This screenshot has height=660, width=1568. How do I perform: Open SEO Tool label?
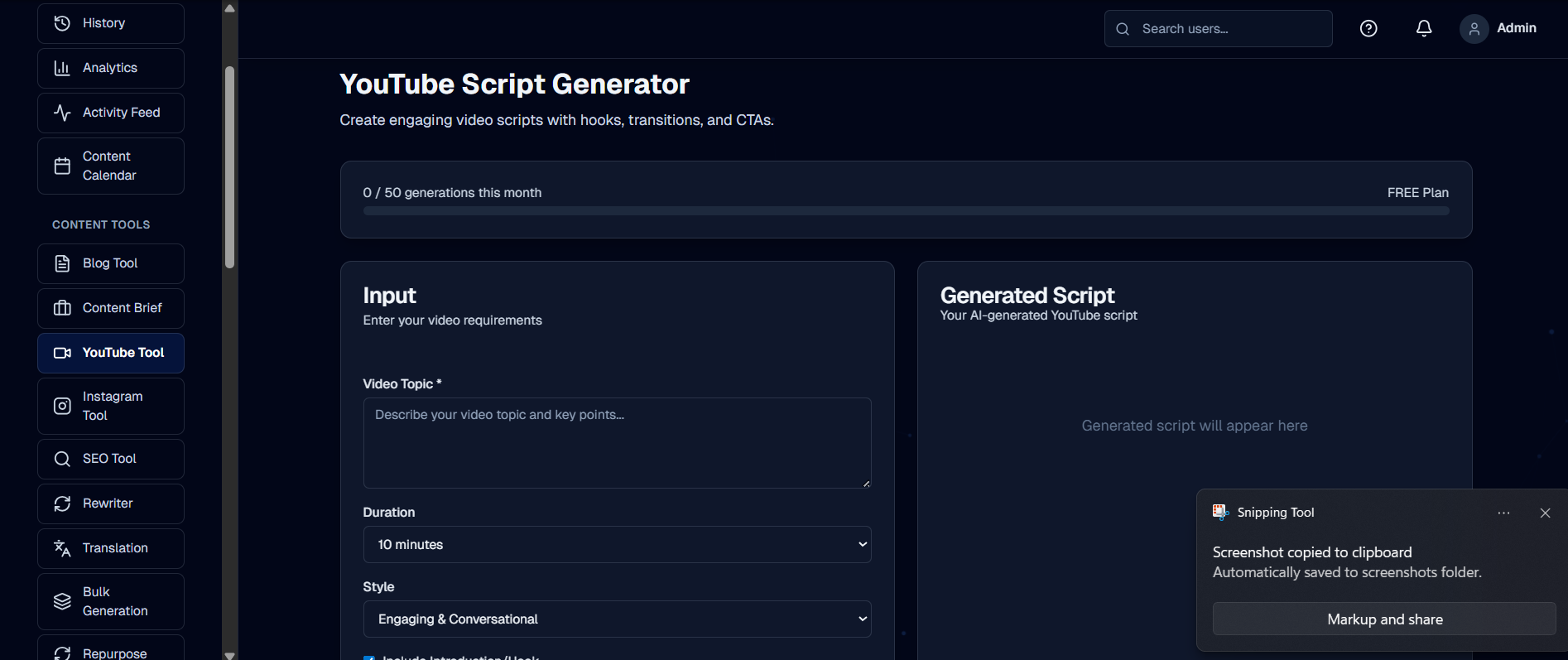point(109,459)
